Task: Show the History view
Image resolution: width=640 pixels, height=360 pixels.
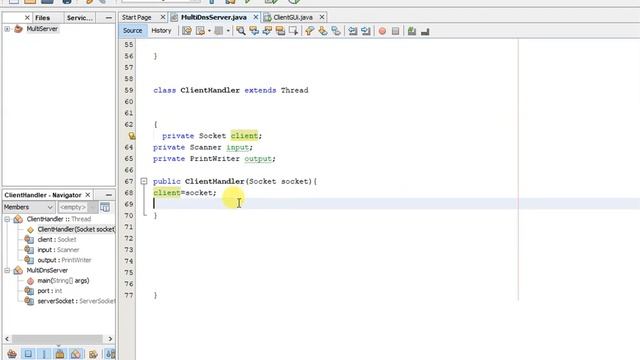Action: tap(161, 31)
